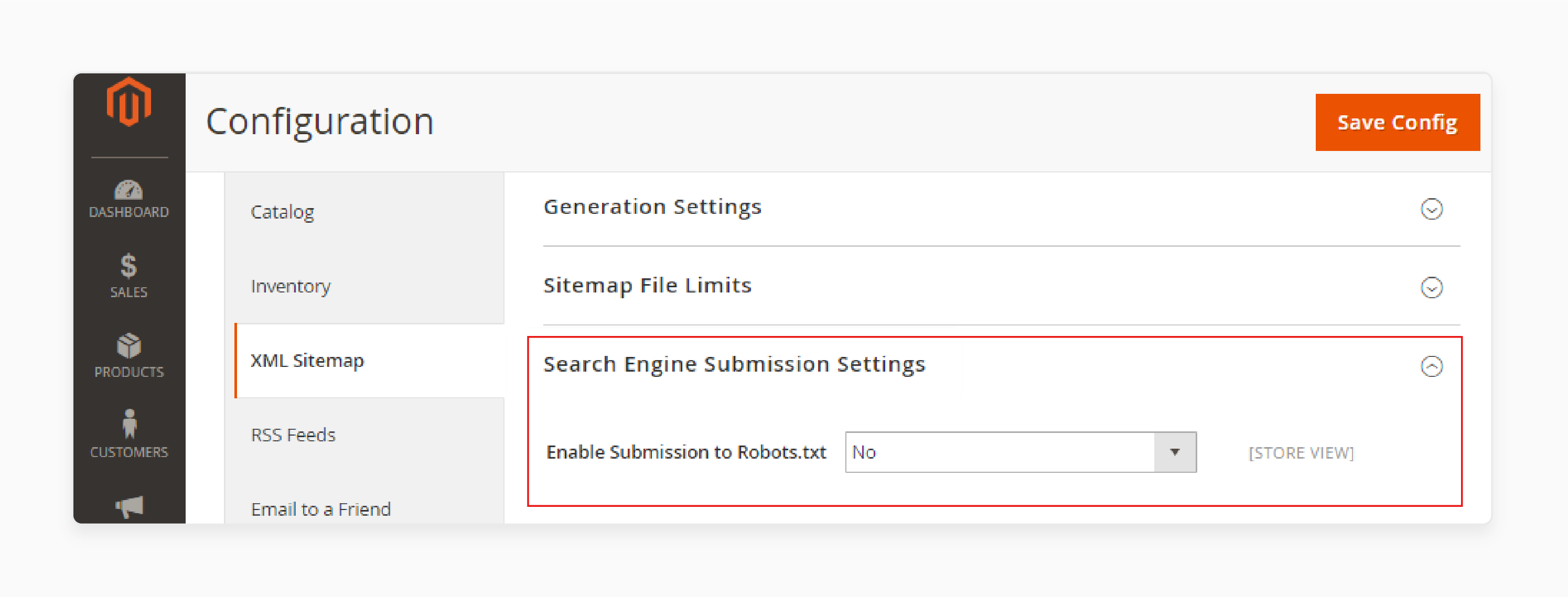Click the Magento logo icon

128,102
